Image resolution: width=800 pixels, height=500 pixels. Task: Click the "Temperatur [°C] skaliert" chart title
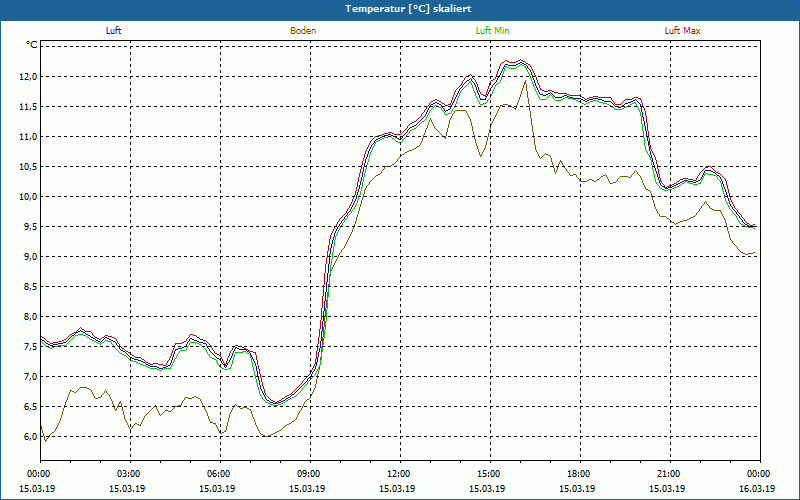point(400,9)
